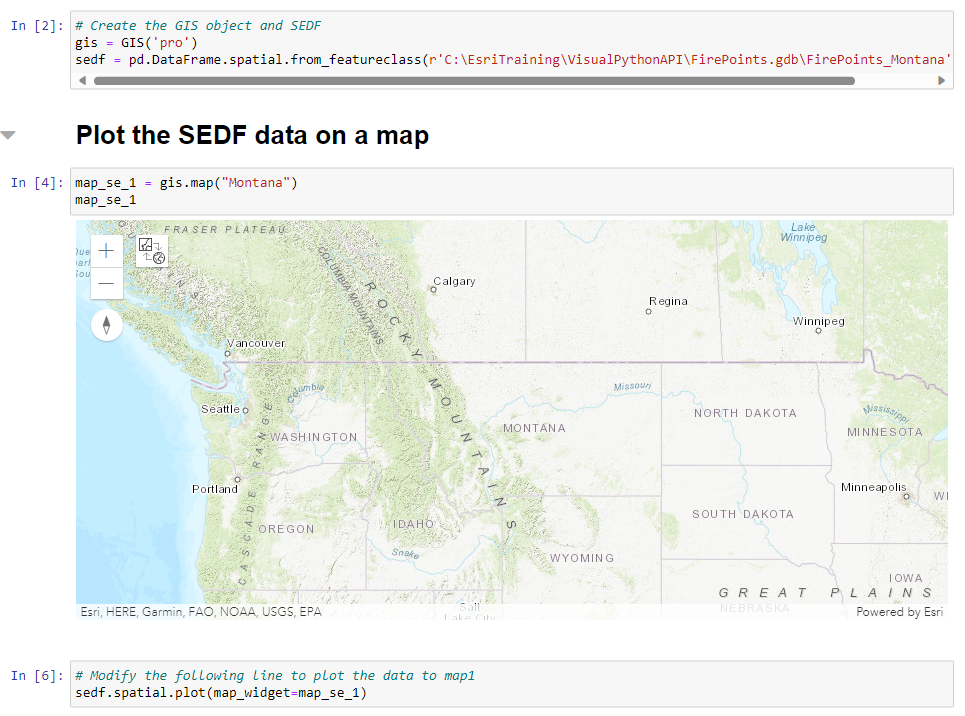This screenshot has width=965, height=716.
Task: Select the In [6] cell prompt
Action: point(36,675)
